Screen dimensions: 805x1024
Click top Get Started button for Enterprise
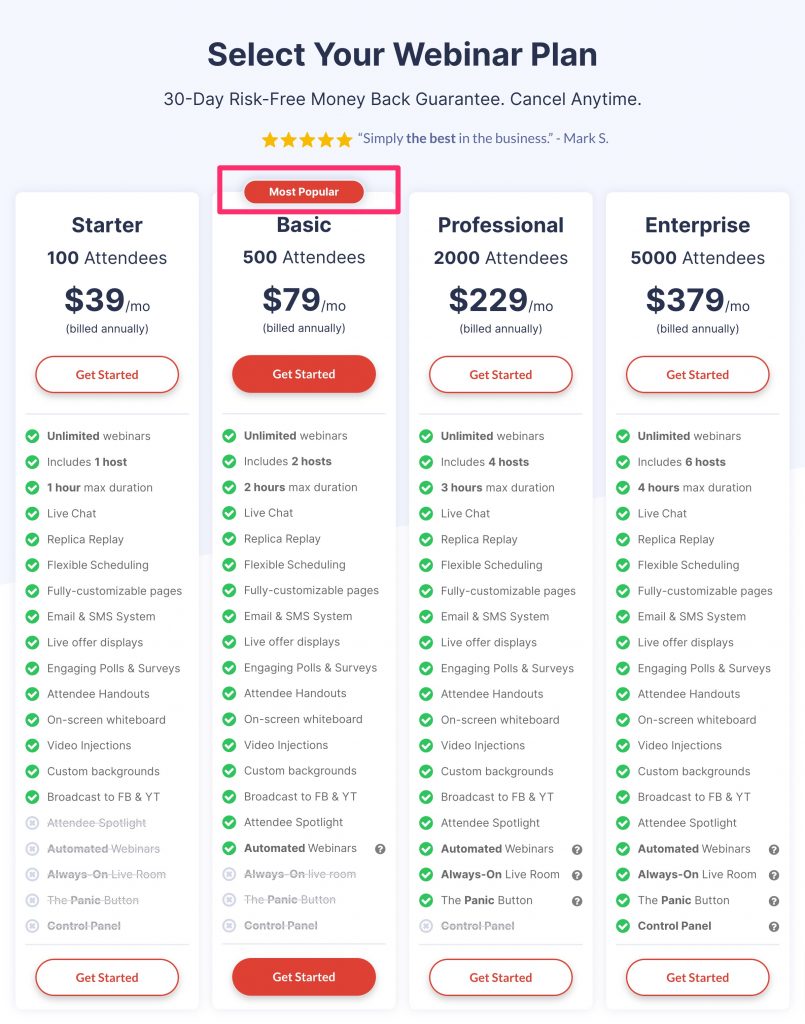697,375
